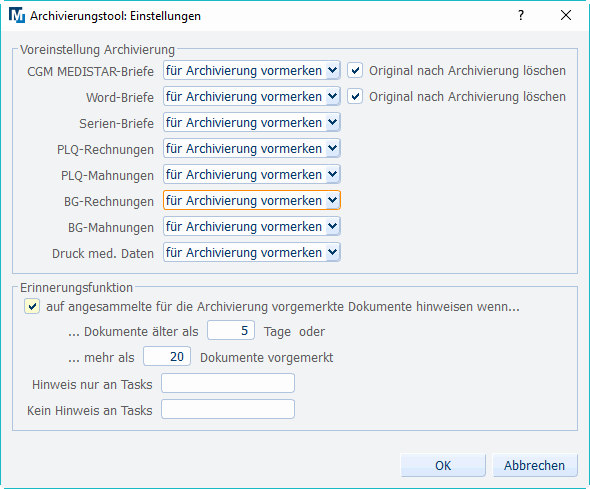590x489 pixels.
Task: Open PLQ-Rechnungen archiving dropdown
Action: coord(252,148)
